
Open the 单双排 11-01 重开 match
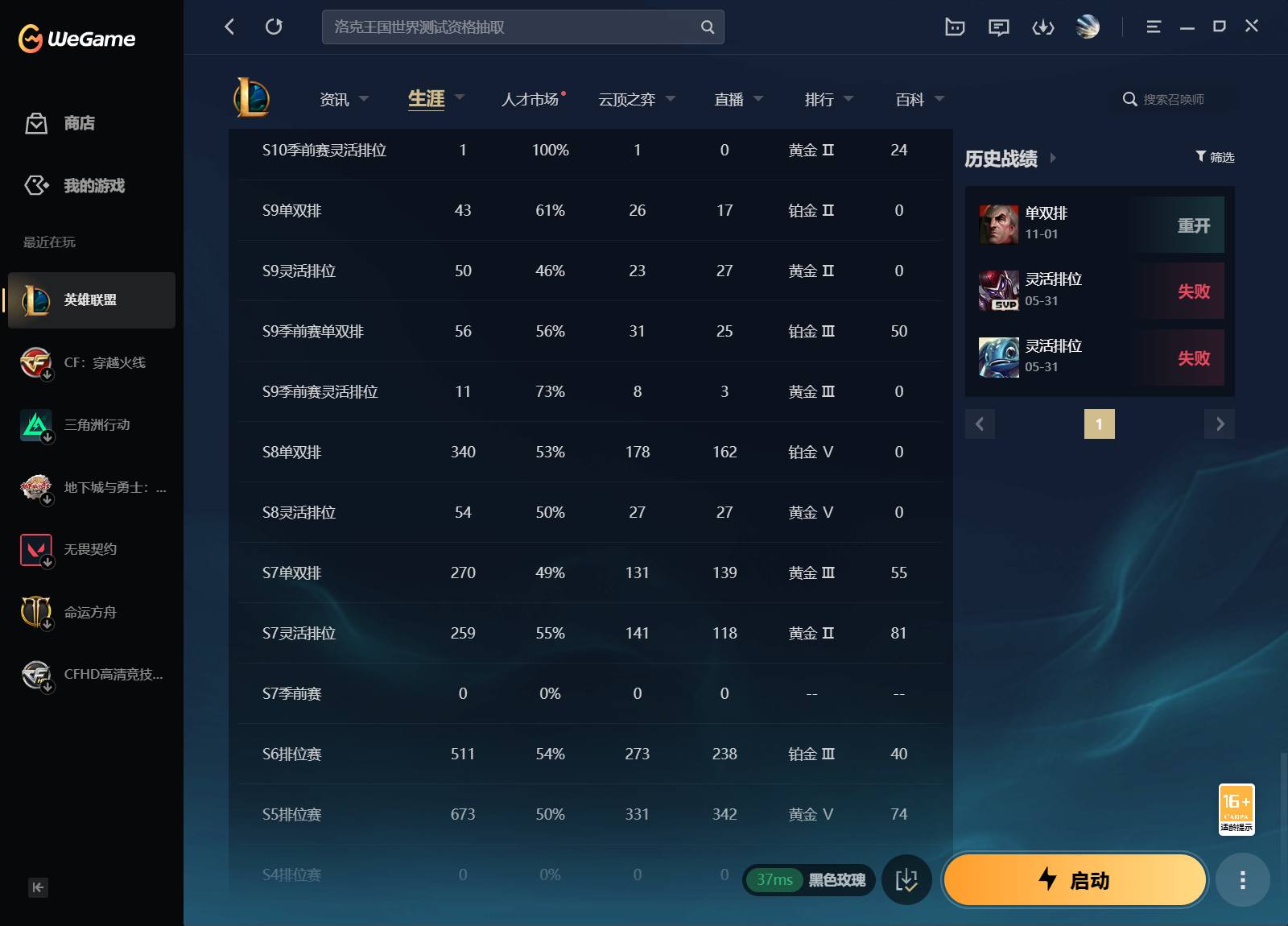1100,225
